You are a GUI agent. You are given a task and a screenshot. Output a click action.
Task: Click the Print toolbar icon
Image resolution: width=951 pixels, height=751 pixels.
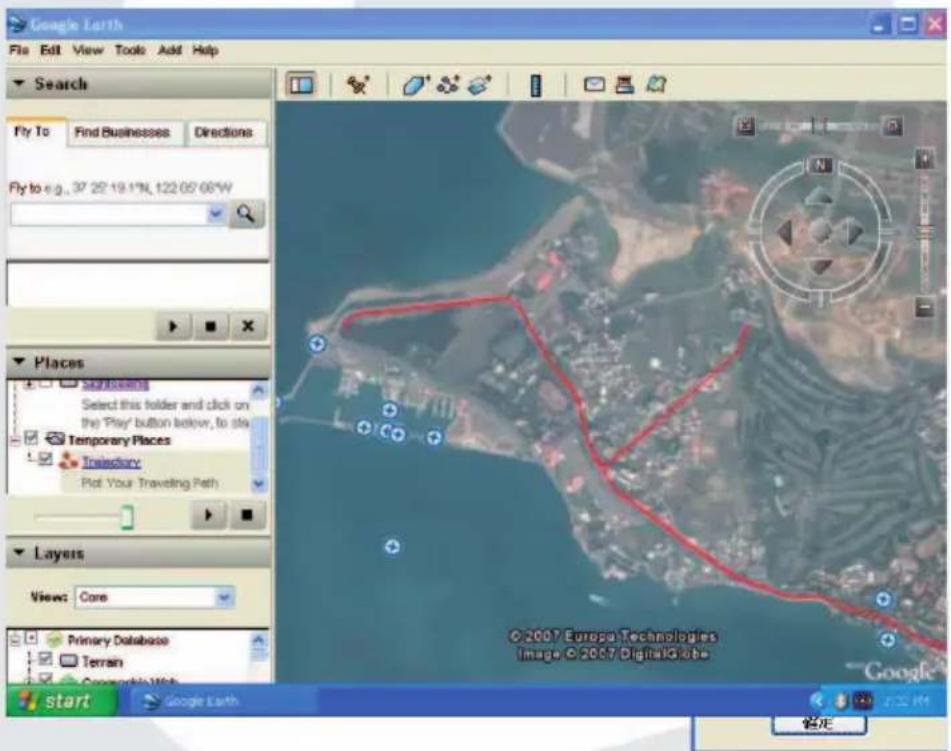(625, 84)
